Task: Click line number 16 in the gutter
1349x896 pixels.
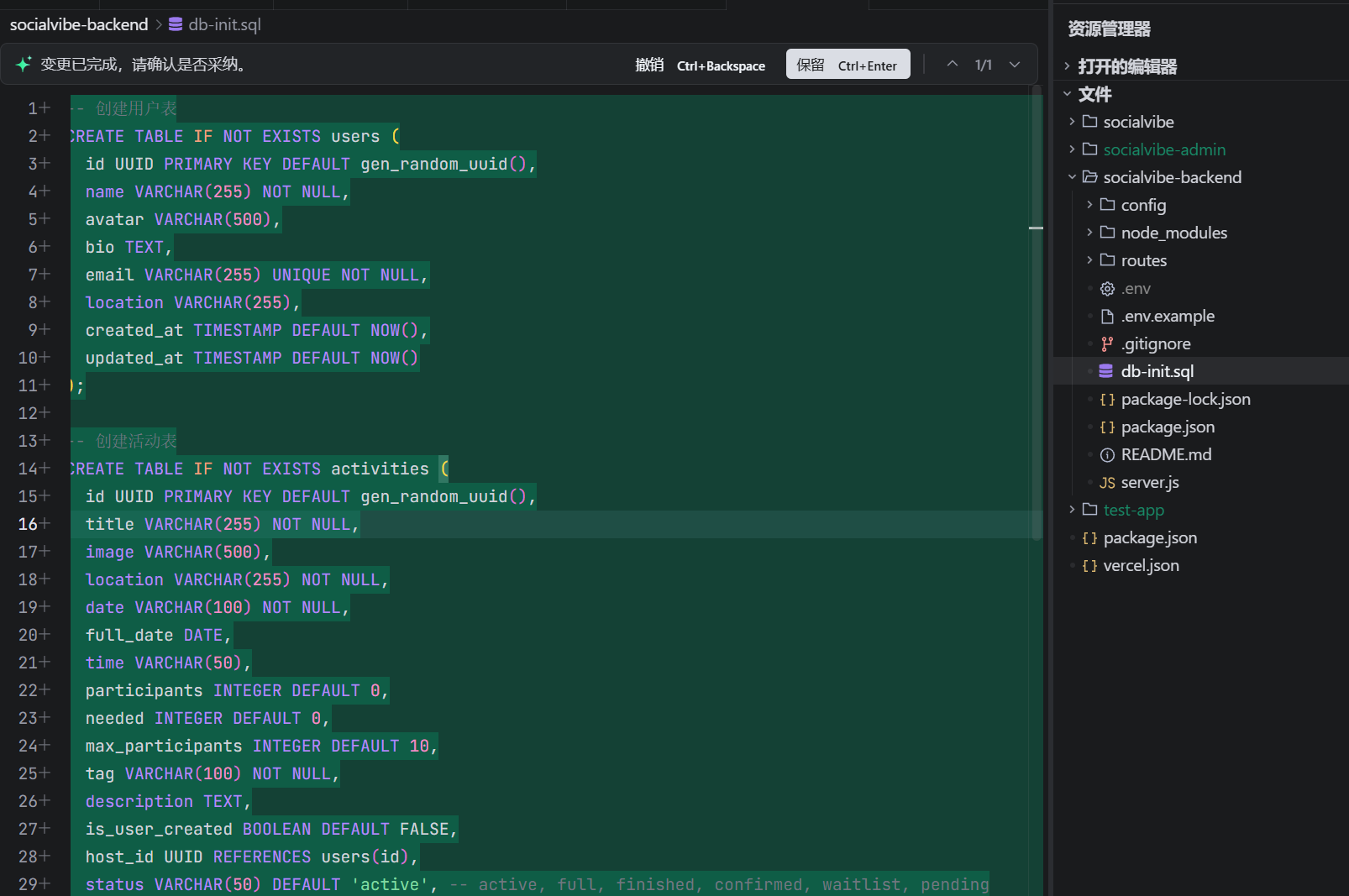Action: (x=28, y=524)
